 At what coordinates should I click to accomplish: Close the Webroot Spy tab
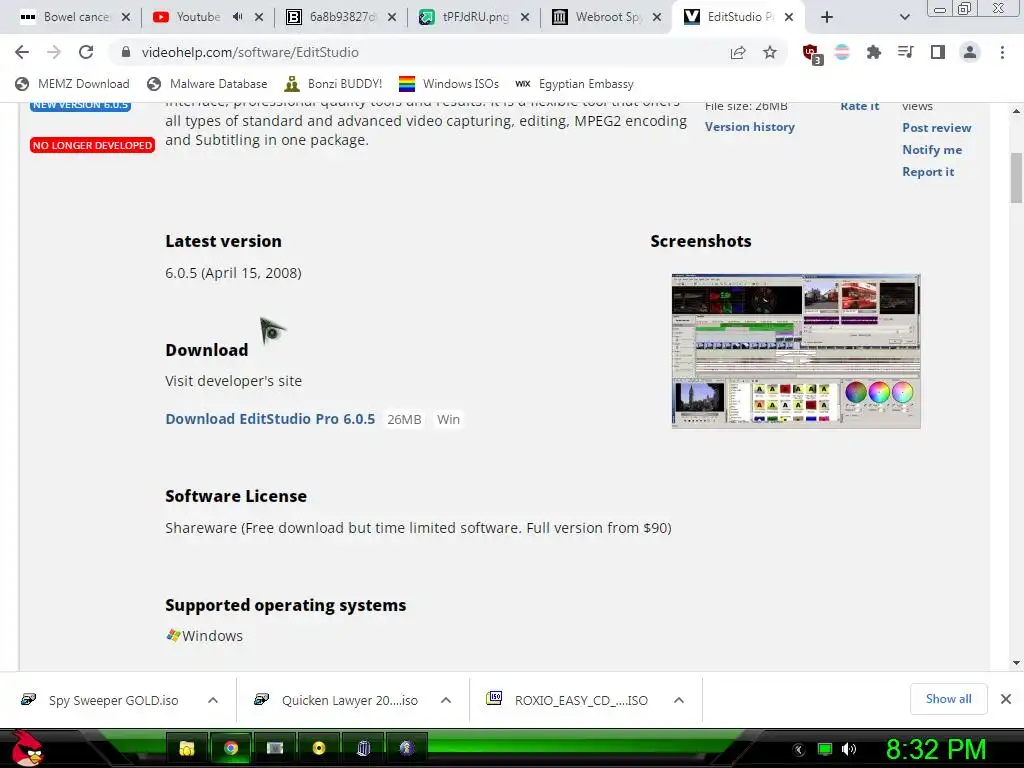[657, 17]
